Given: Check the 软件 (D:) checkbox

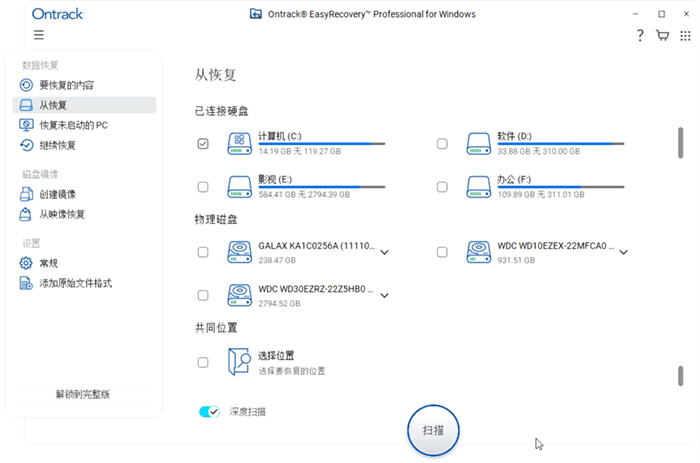Looking at the screenshot, I should click(442, 144).
